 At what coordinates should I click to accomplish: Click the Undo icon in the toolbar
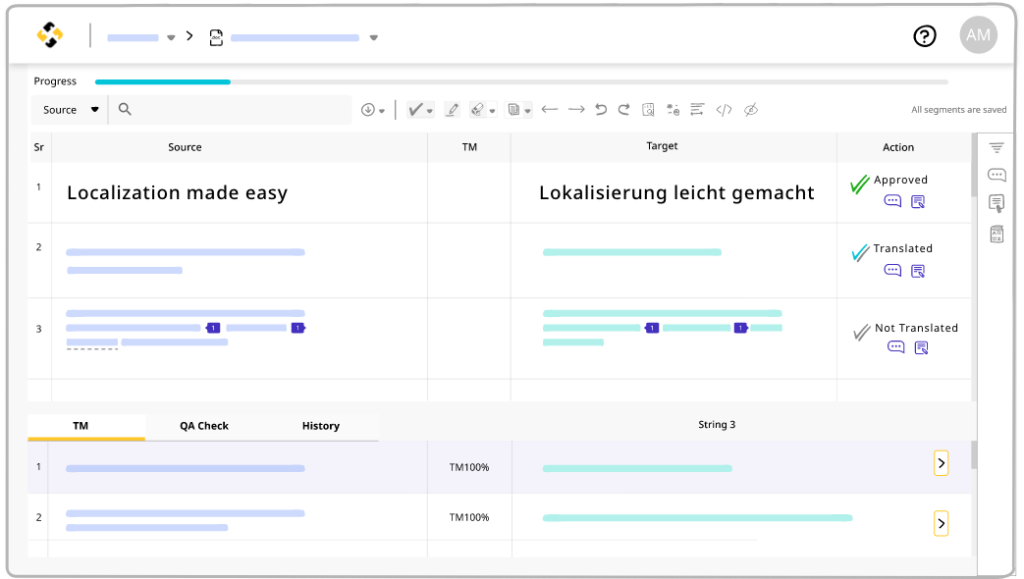coord(600,109)
